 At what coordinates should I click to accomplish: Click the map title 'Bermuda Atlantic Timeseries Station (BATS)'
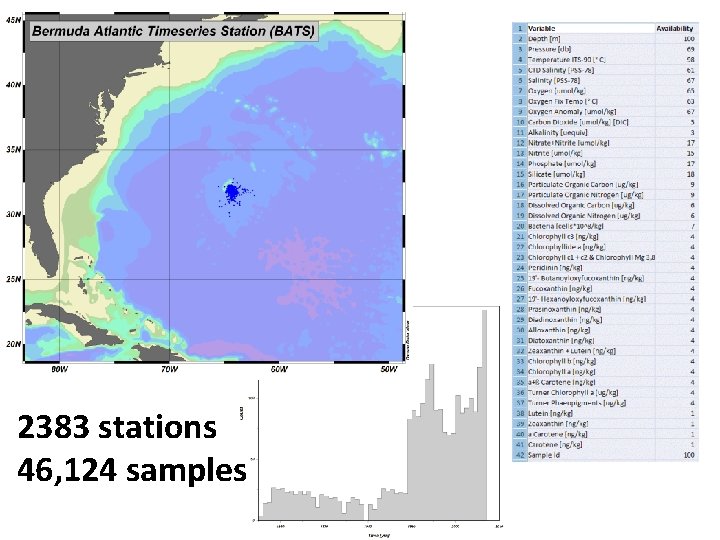click(x=174, y=31)
